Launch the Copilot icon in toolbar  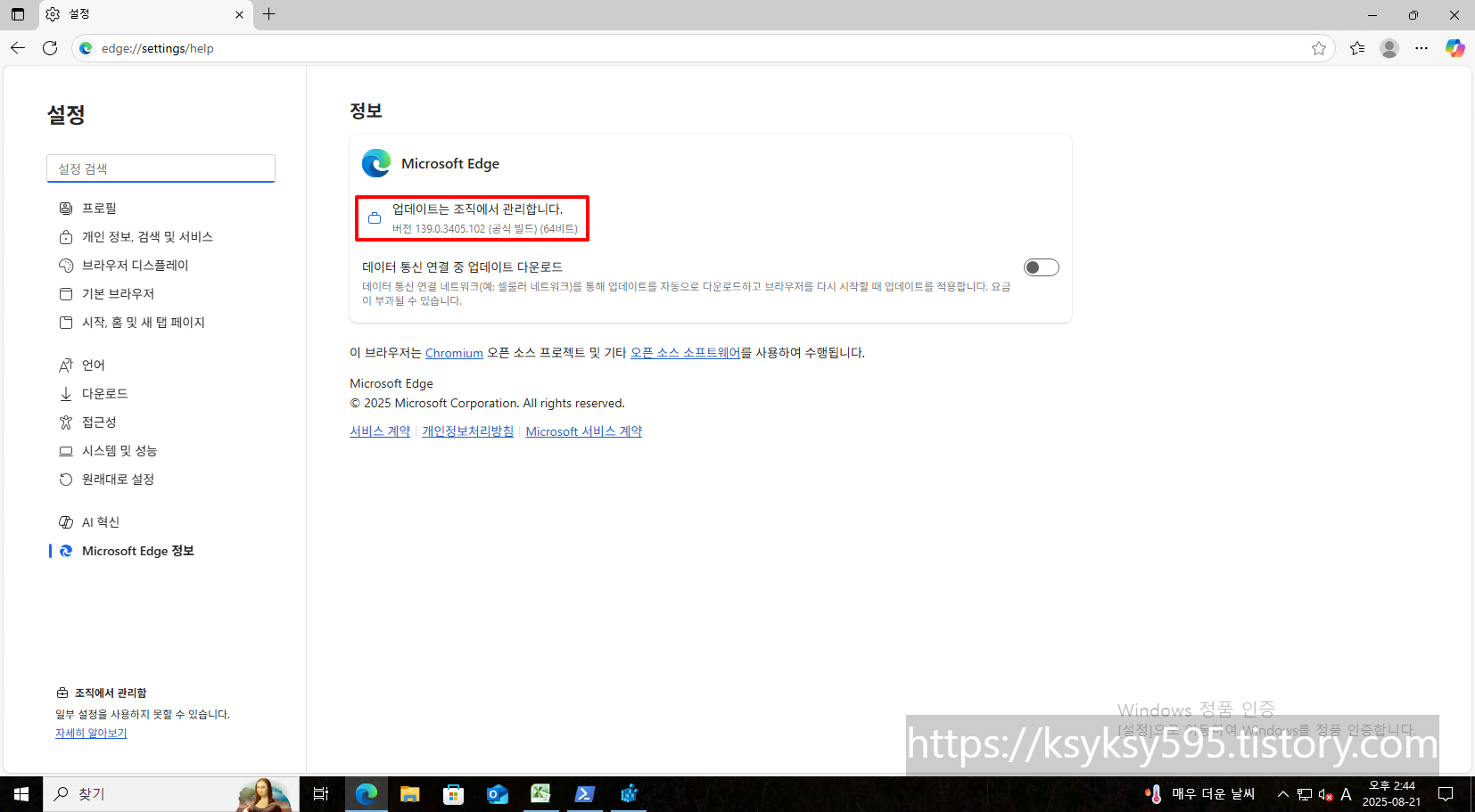(x=1455, y=48)
